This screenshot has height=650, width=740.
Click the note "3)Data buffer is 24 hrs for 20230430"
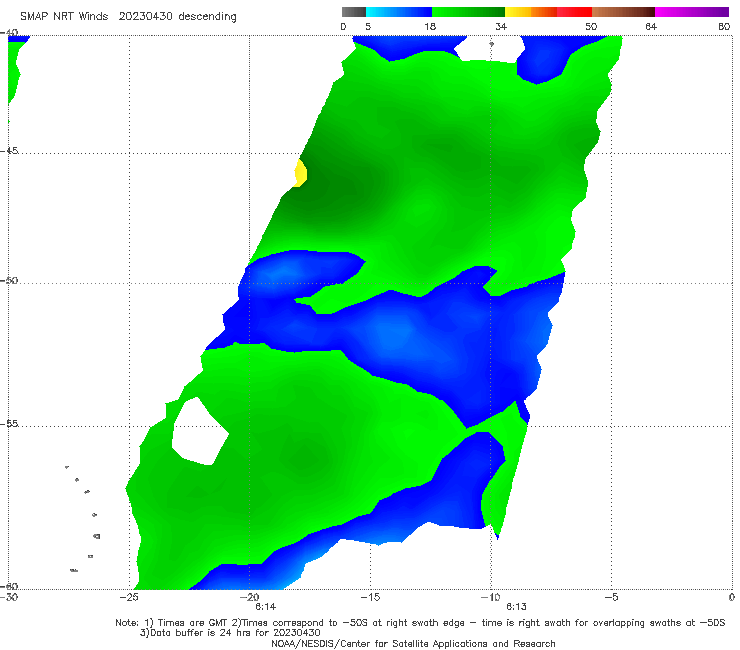(x=230, y=633)
